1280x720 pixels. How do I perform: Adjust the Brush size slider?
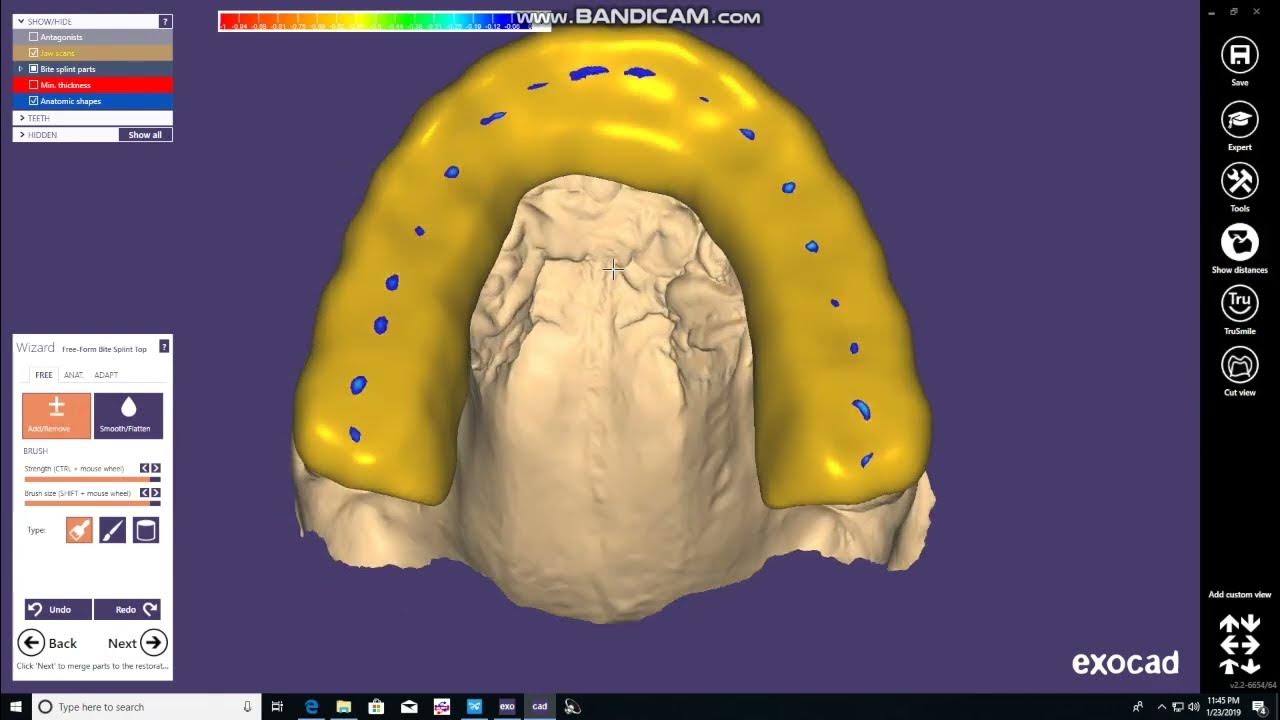tap(92, 503)
